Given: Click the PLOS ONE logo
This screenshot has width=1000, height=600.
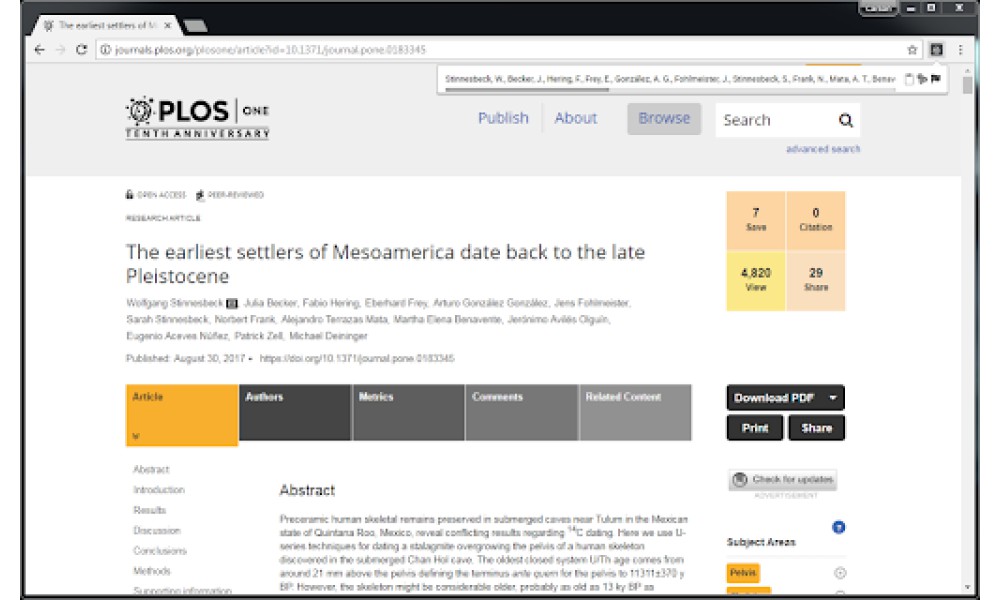Looking at the screenshot, I should 197,118.
